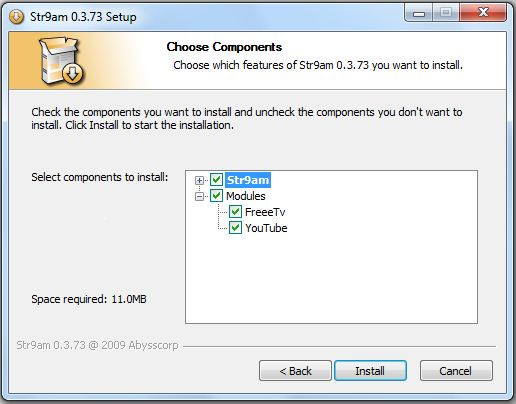Click empty area of components list

click(x=331, y=280)
